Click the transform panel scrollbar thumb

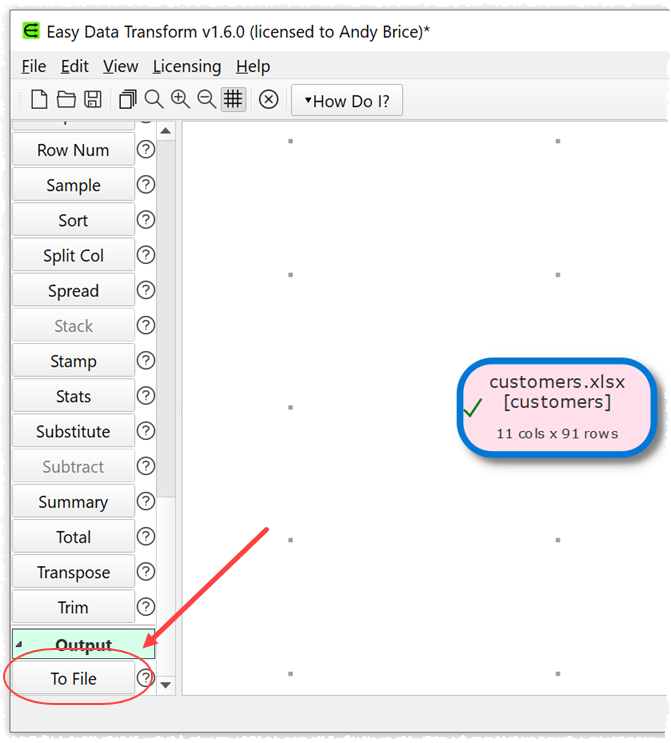[x=165, y=318]
